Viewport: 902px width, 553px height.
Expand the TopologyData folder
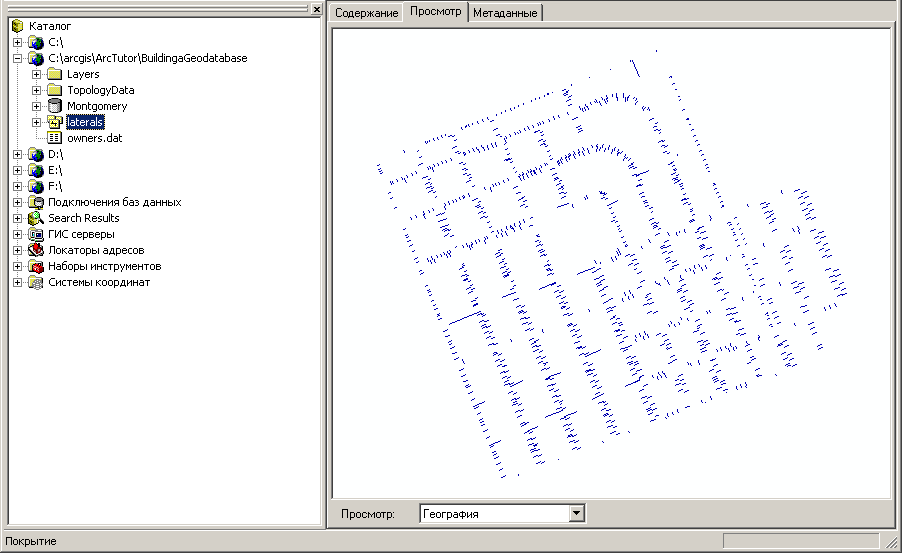pos(36,90)
